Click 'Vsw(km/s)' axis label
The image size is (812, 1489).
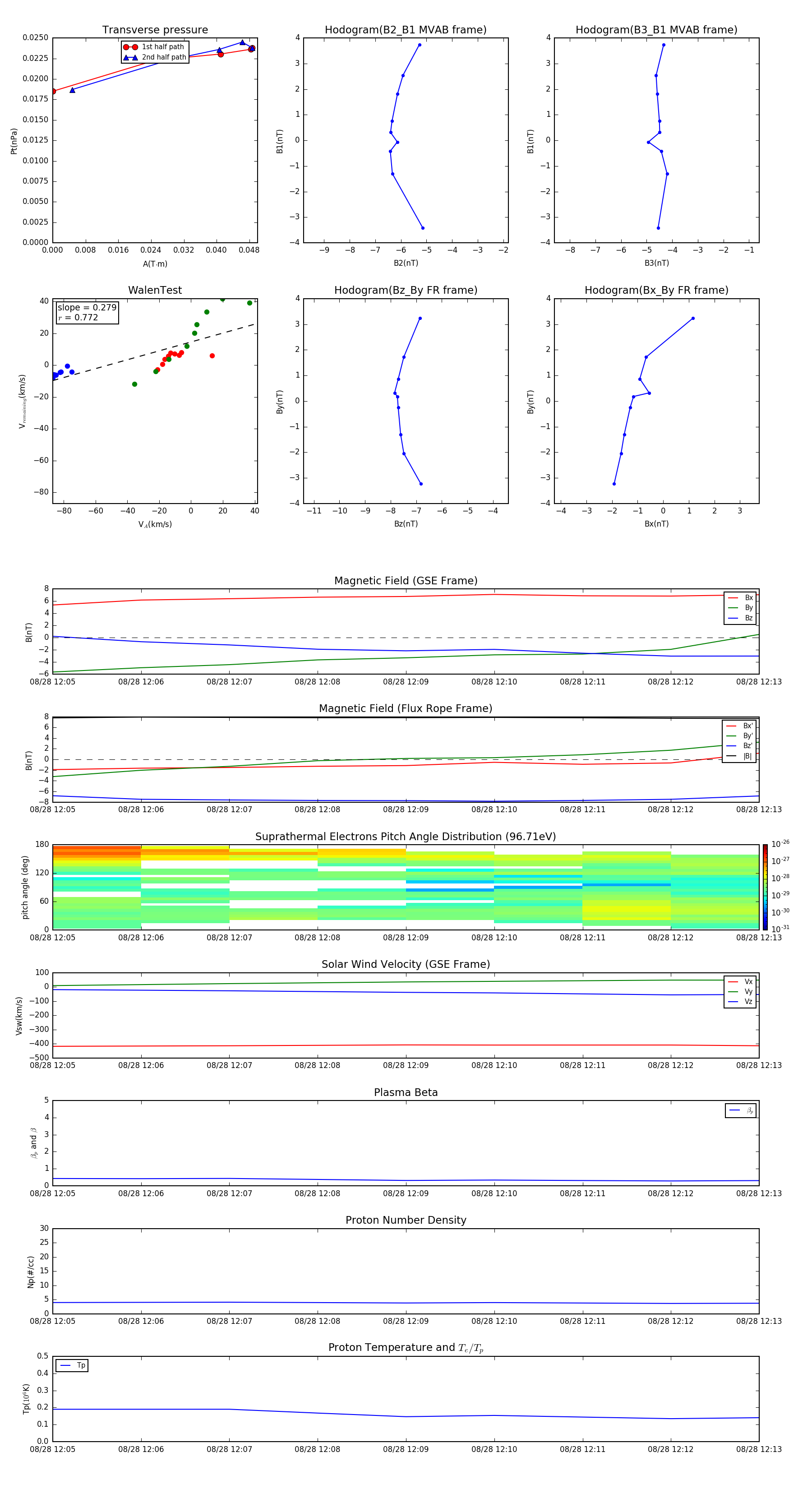19,1016
